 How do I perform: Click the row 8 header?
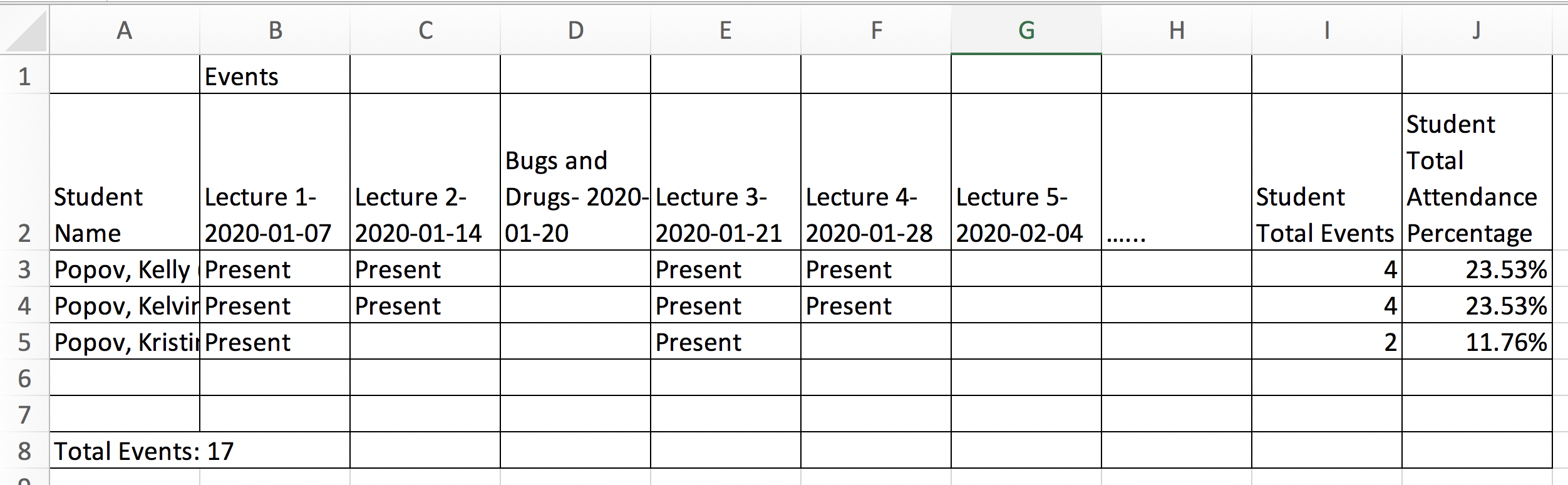tap(24, 451)
